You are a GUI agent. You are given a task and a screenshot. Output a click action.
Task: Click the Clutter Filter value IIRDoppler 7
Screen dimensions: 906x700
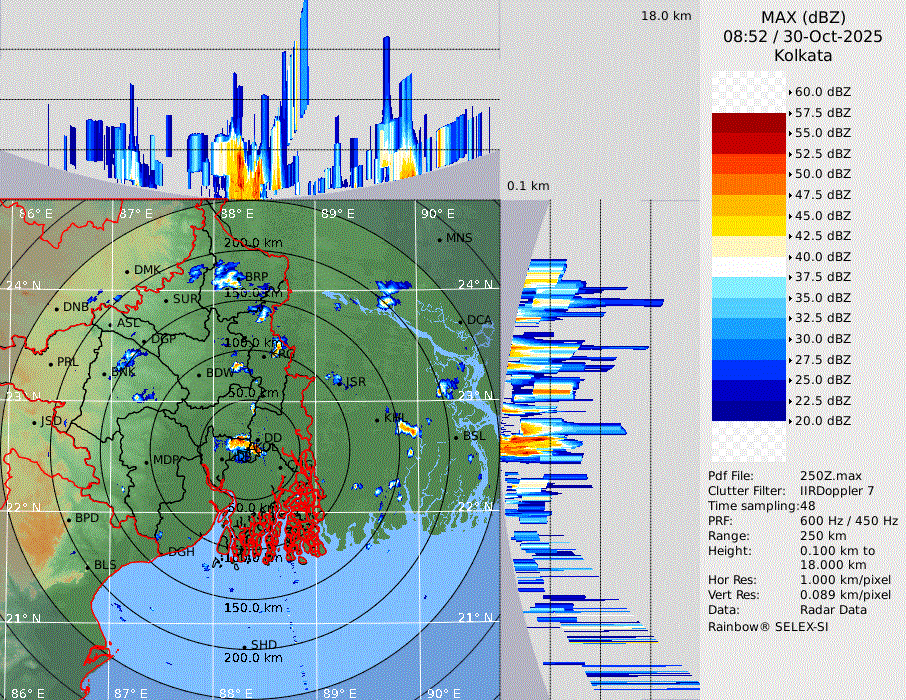click(839, 491)
